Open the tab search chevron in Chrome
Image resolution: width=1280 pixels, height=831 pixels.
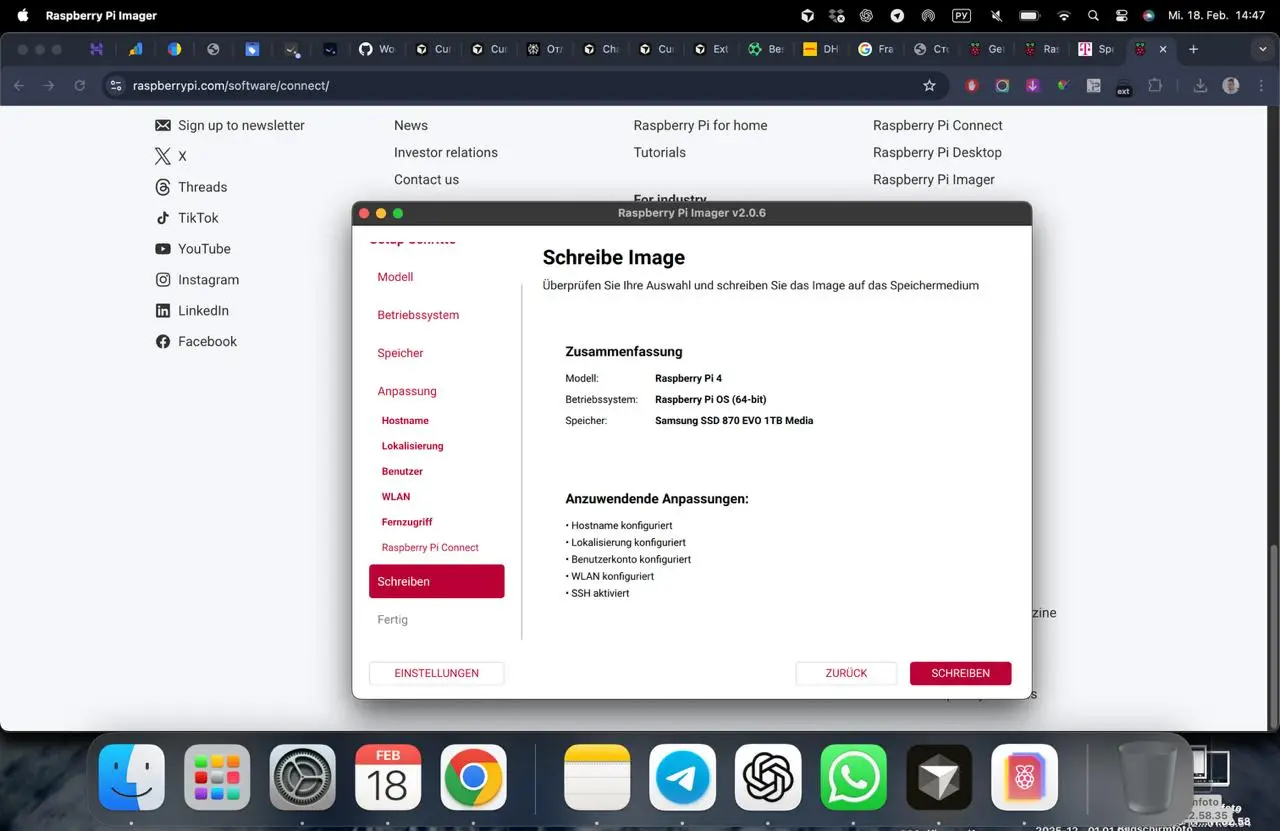(1262, 48)
